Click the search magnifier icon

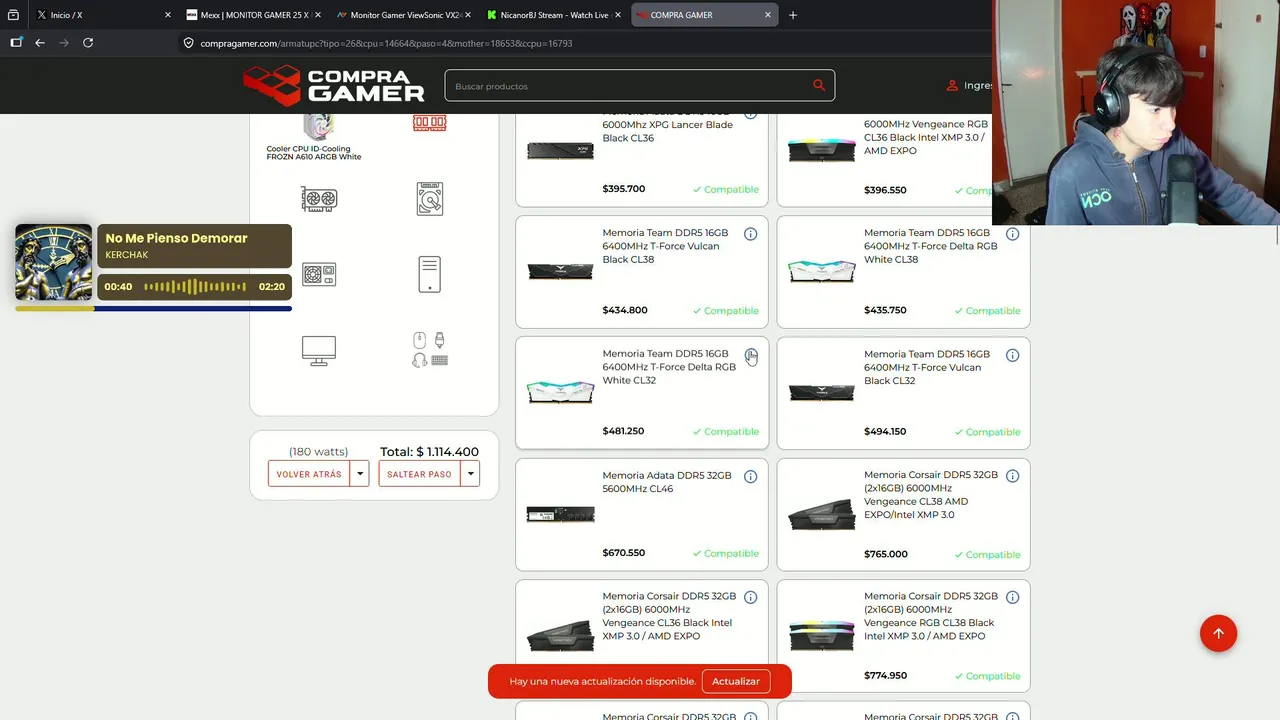(819, 85)
